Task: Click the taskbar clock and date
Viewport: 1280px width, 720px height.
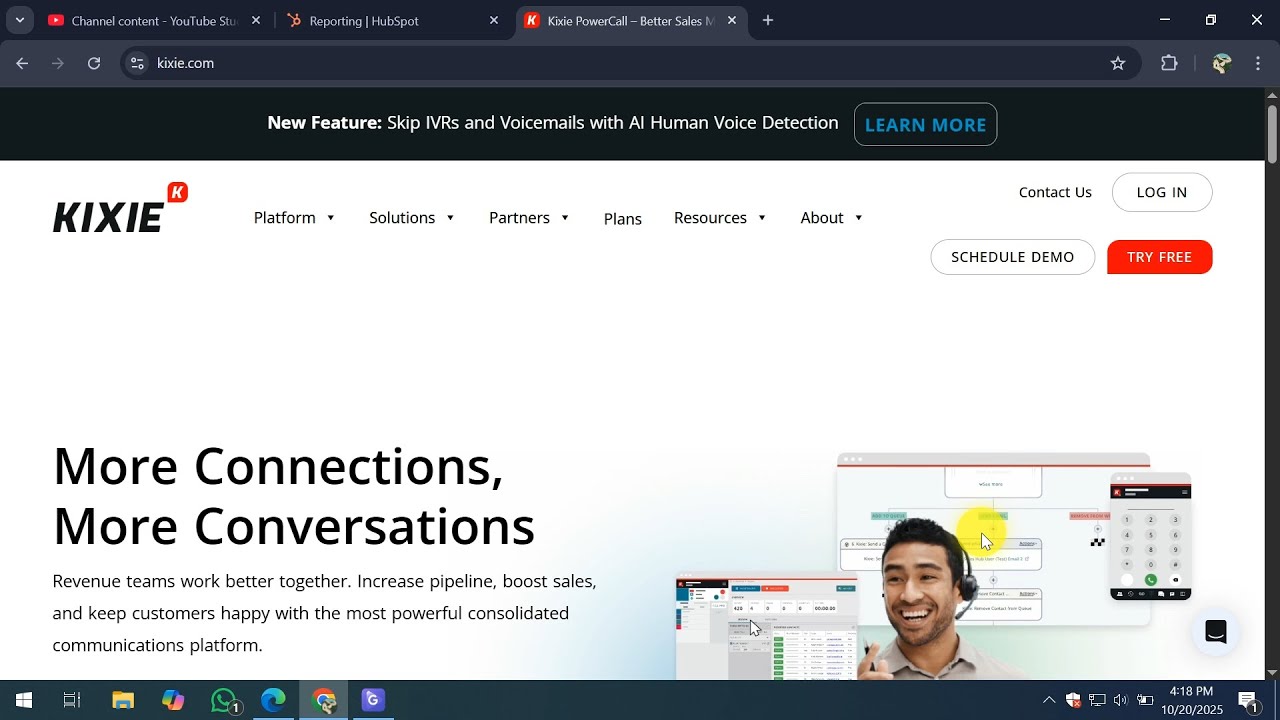Action: click(x=1192, y=700)
